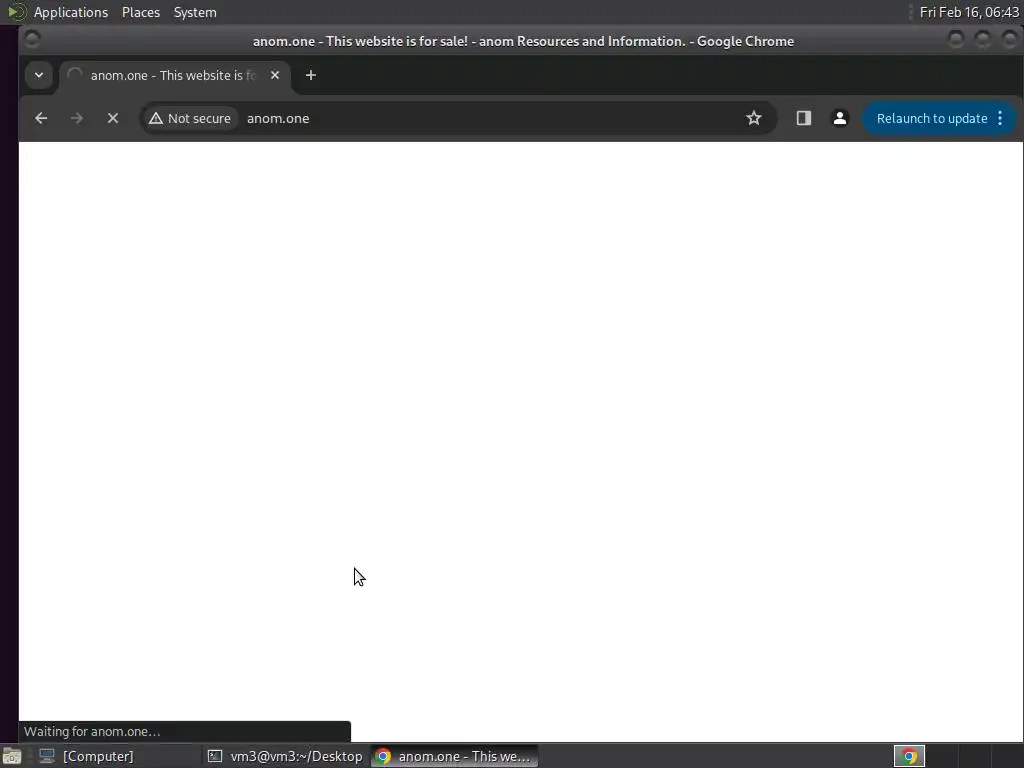The height and width of the screenshot is (768, 1024).
Task: Stop loading the anom.one page
Action: point(113,118)
